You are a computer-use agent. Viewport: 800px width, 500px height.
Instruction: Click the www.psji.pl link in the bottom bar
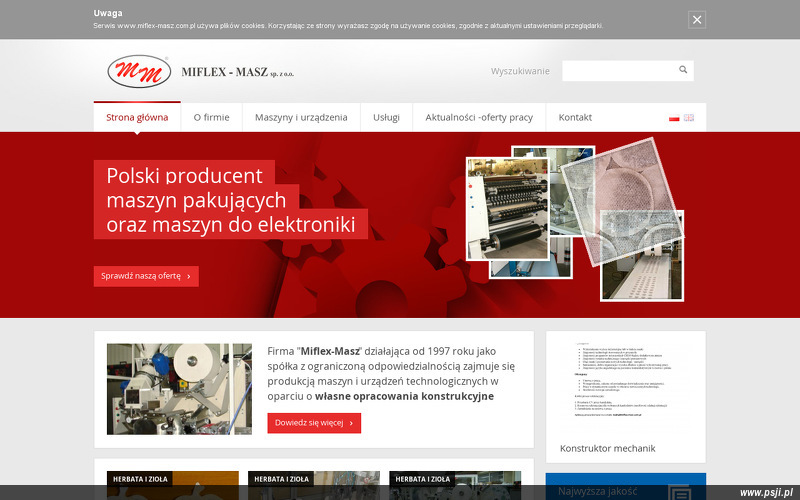(766, 492)
